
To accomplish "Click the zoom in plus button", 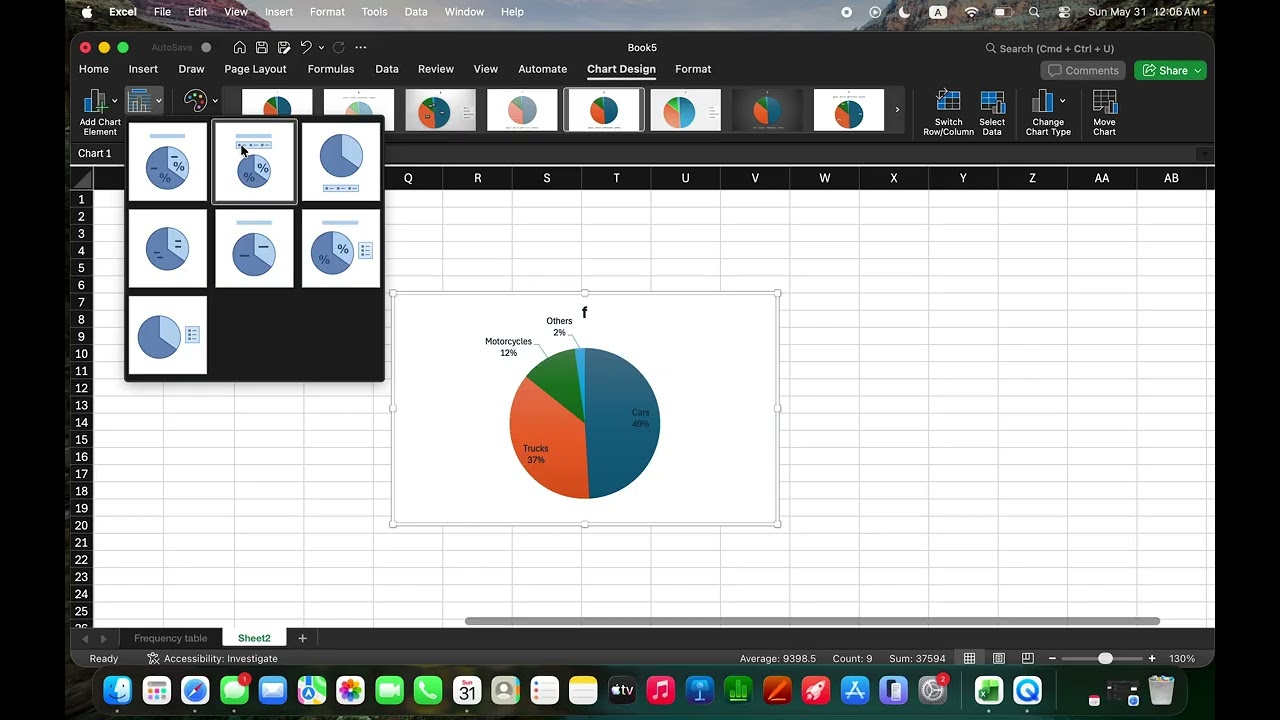I will point(1152,658).
